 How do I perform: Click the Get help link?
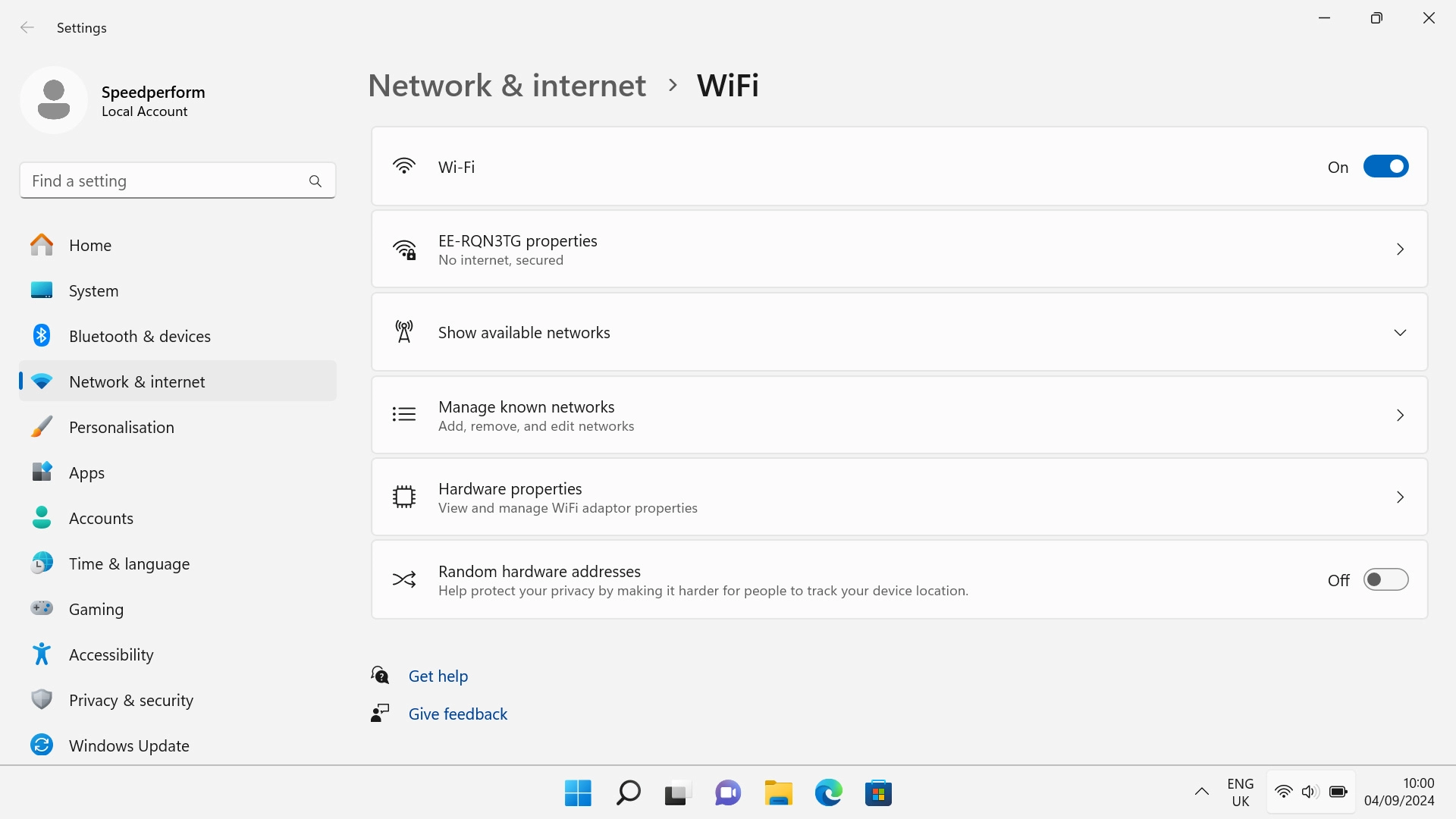click(x=438, y=675)
